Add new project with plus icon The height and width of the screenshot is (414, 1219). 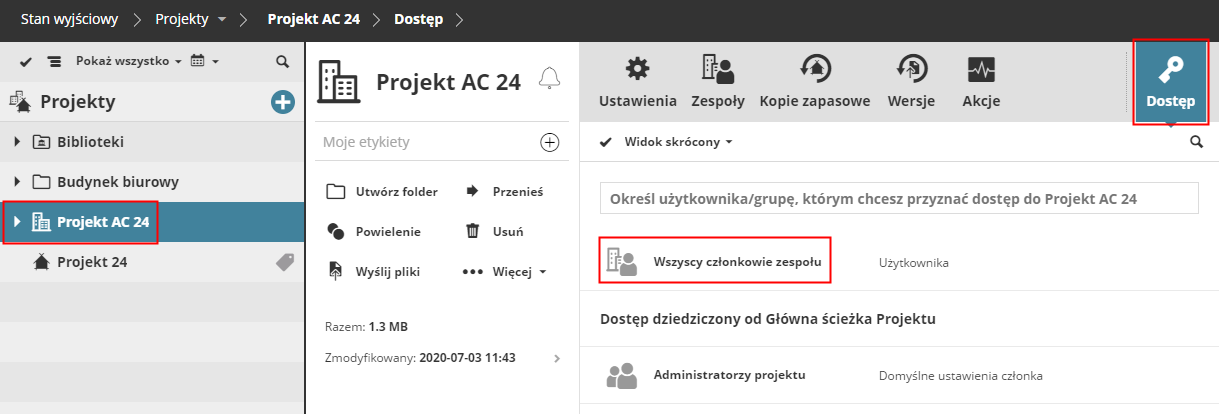pyautogui.click(x=283, y=101)
